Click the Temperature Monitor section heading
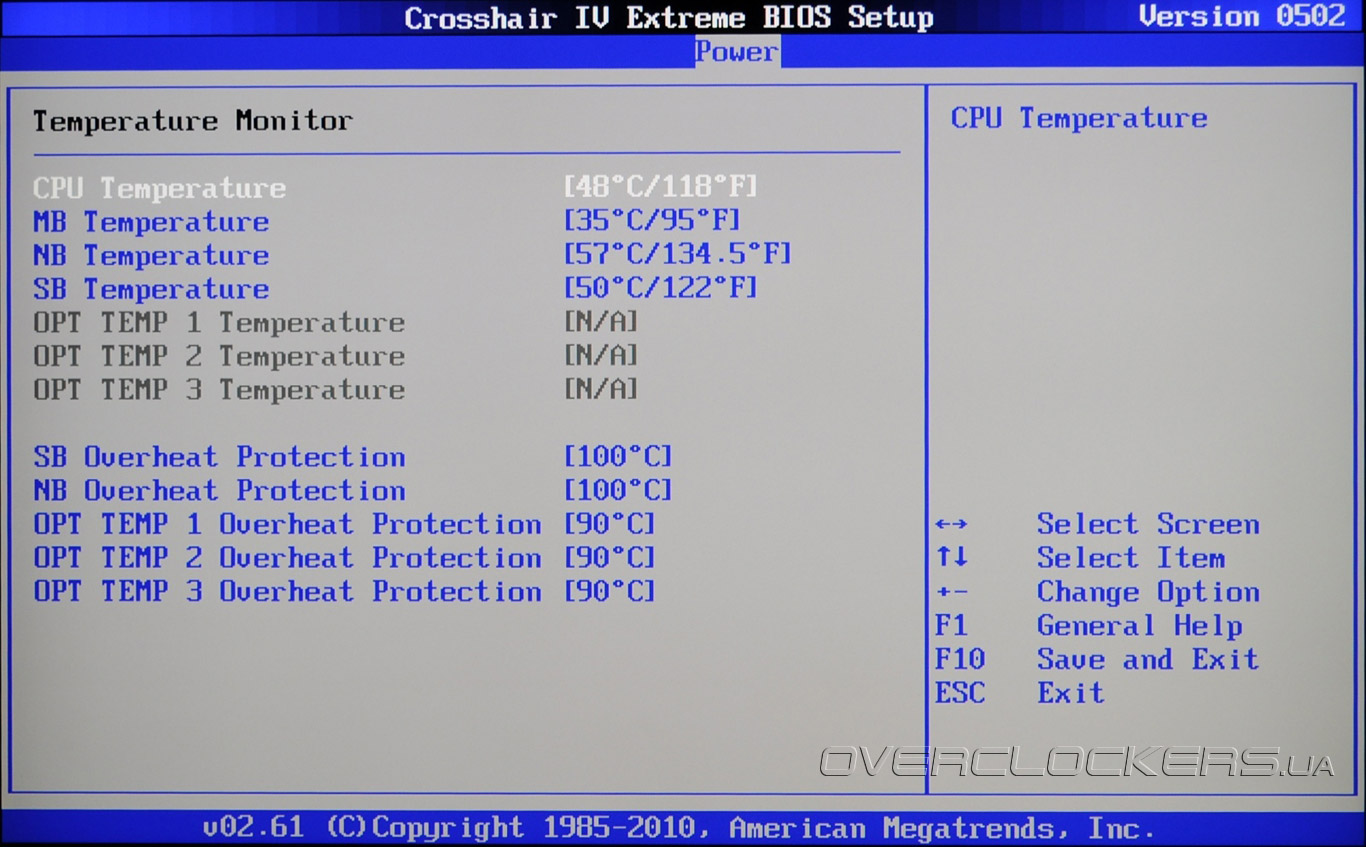1366x847 pixels. pos(193,121)
